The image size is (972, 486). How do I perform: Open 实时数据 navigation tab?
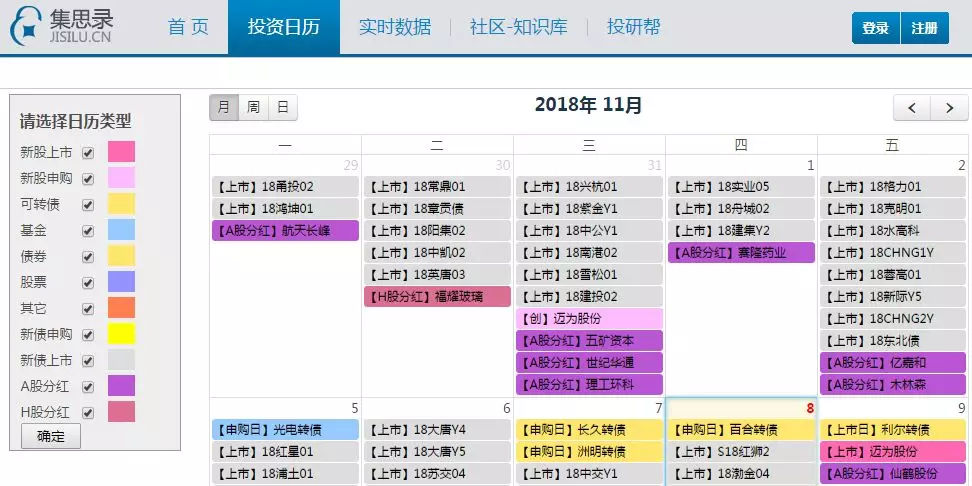point(395,27)
